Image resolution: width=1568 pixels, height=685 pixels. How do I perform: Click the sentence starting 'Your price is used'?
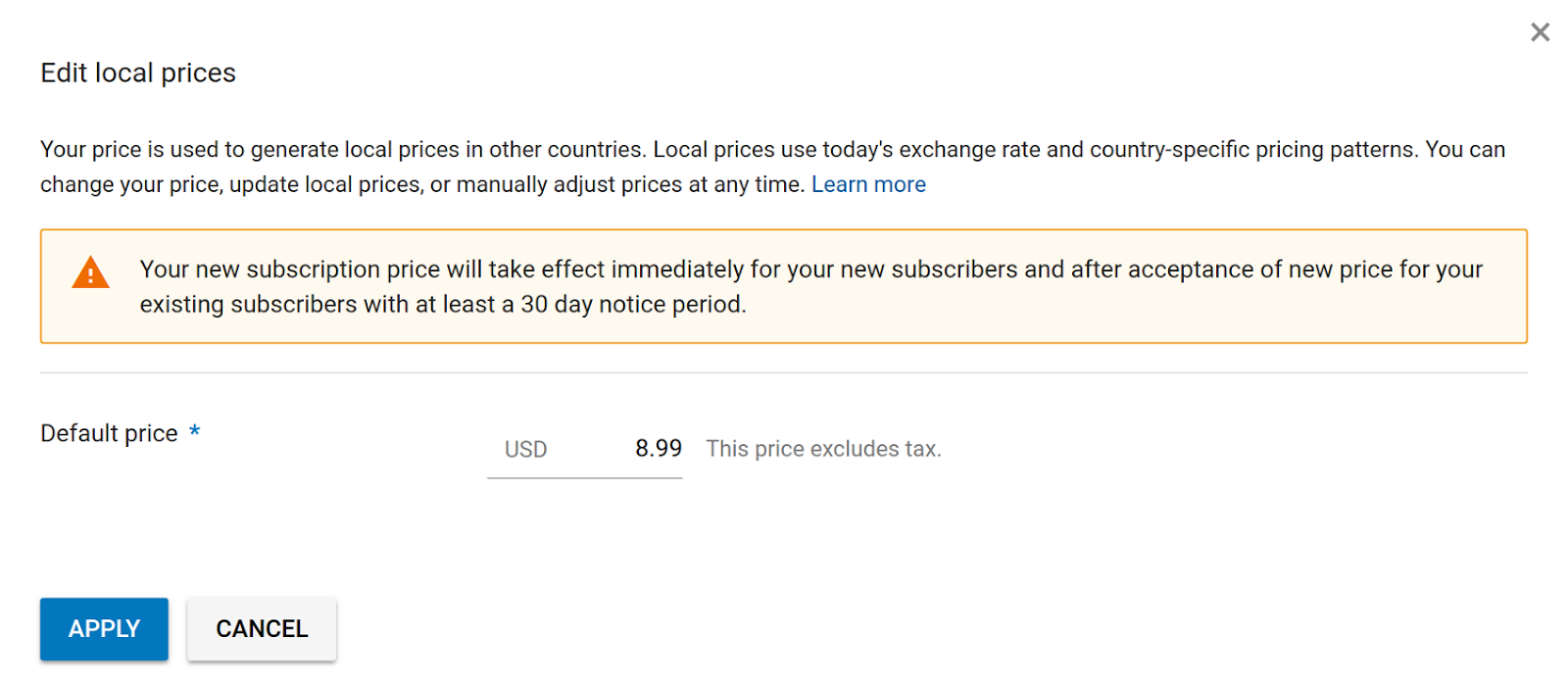(x=344, y=150)
